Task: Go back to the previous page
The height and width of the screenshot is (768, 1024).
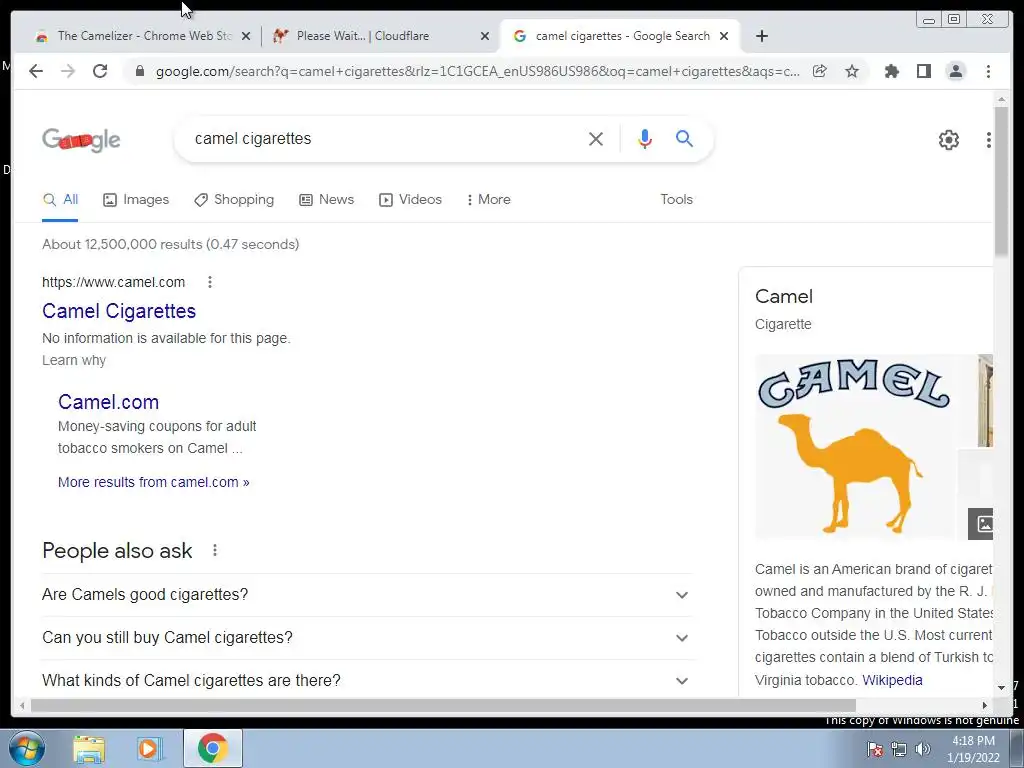Action: (36, 71)
